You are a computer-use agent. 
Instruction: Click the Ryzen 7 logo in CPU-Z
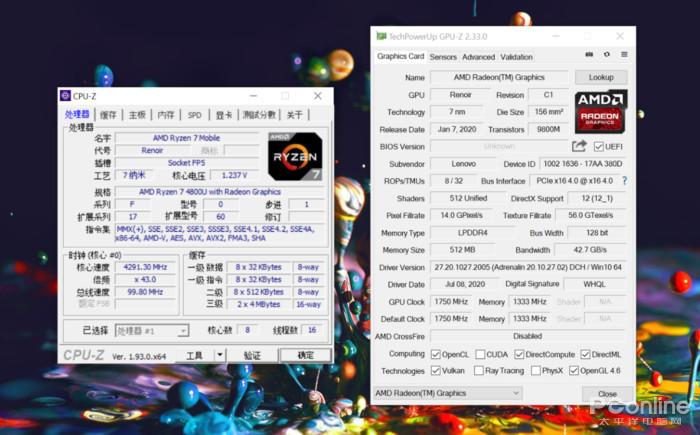pos(295,156)
